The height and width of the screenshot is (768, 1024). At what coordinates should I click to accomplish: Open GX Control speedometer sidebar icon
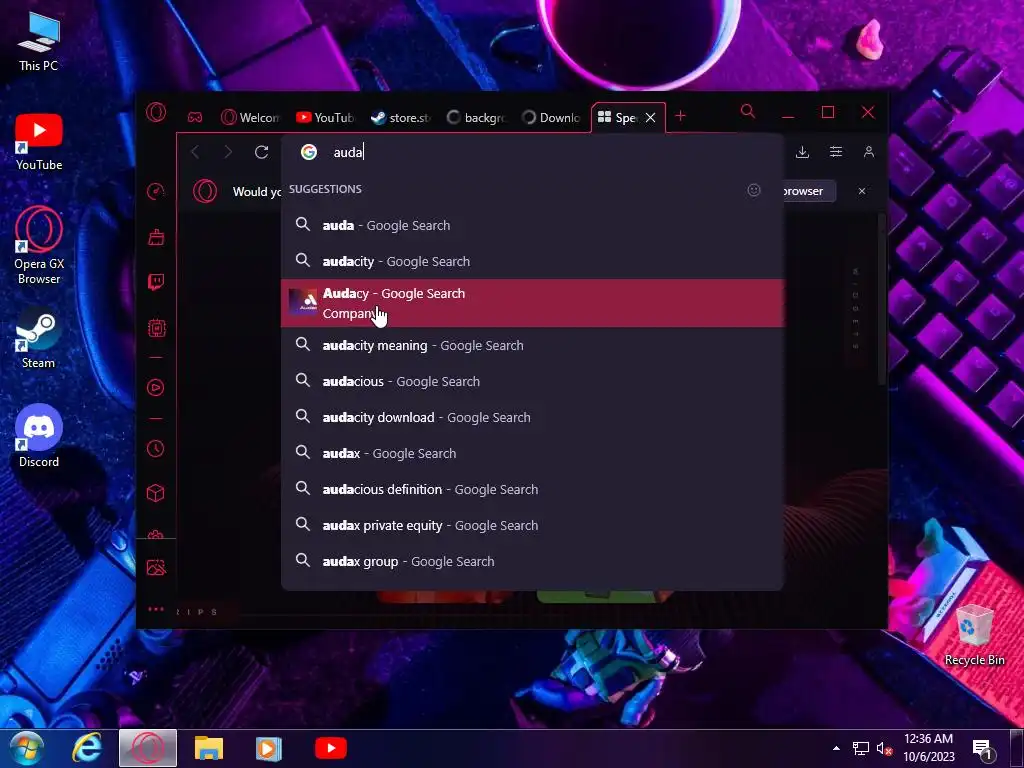click(155, 191)
